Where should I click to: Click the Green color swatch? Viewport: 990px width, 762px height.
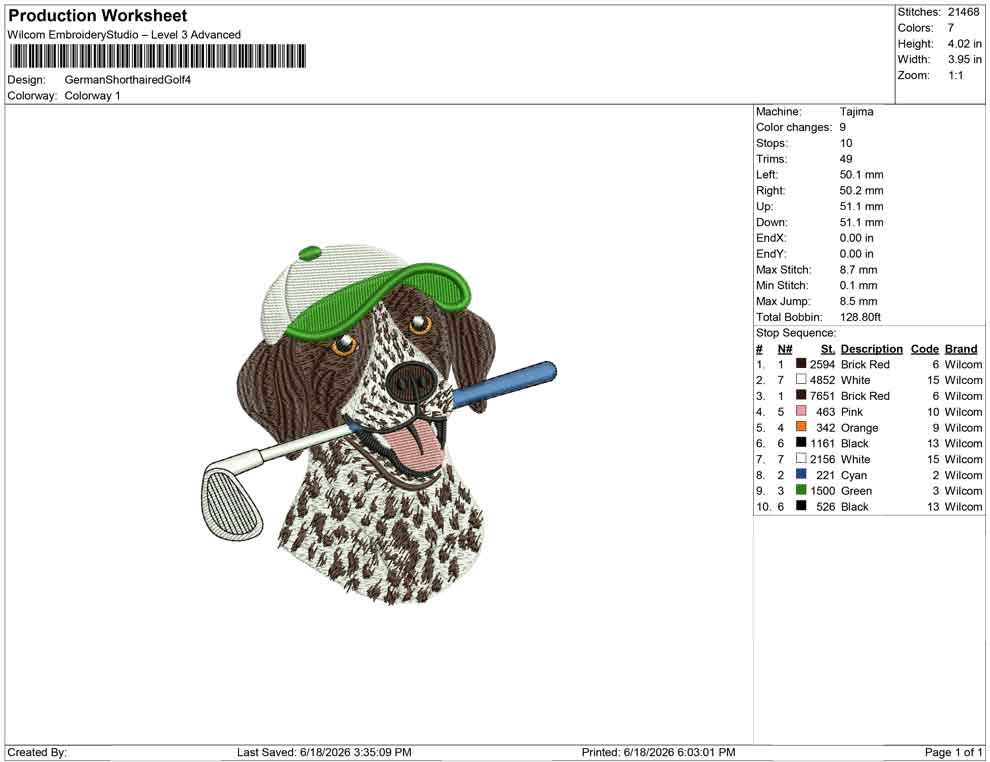pos(801,490)
